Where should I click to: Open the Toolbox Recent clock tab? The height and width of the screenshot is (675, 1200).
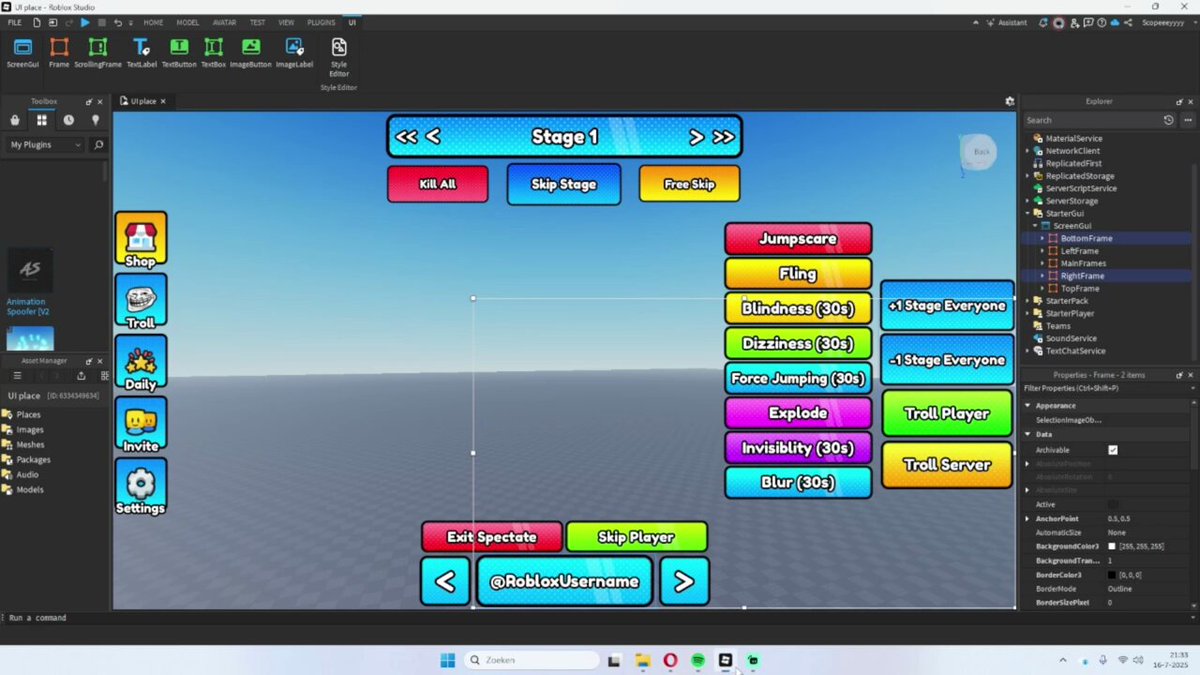point(68,120)
